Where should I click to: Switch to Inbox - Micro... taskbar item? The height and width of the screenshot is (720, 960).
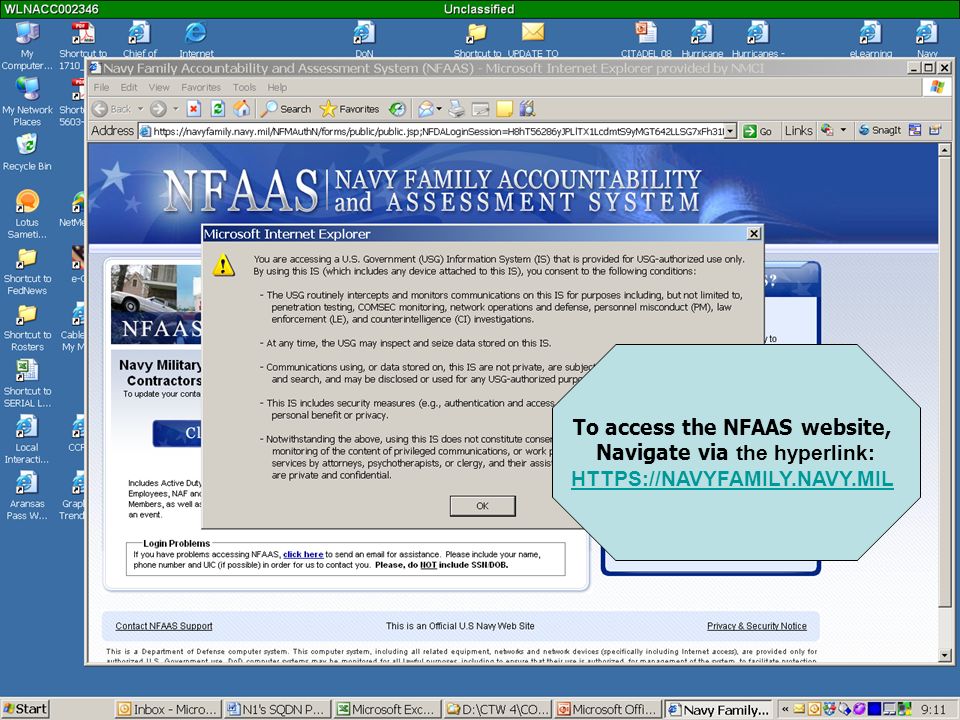(x=168, y=709)
